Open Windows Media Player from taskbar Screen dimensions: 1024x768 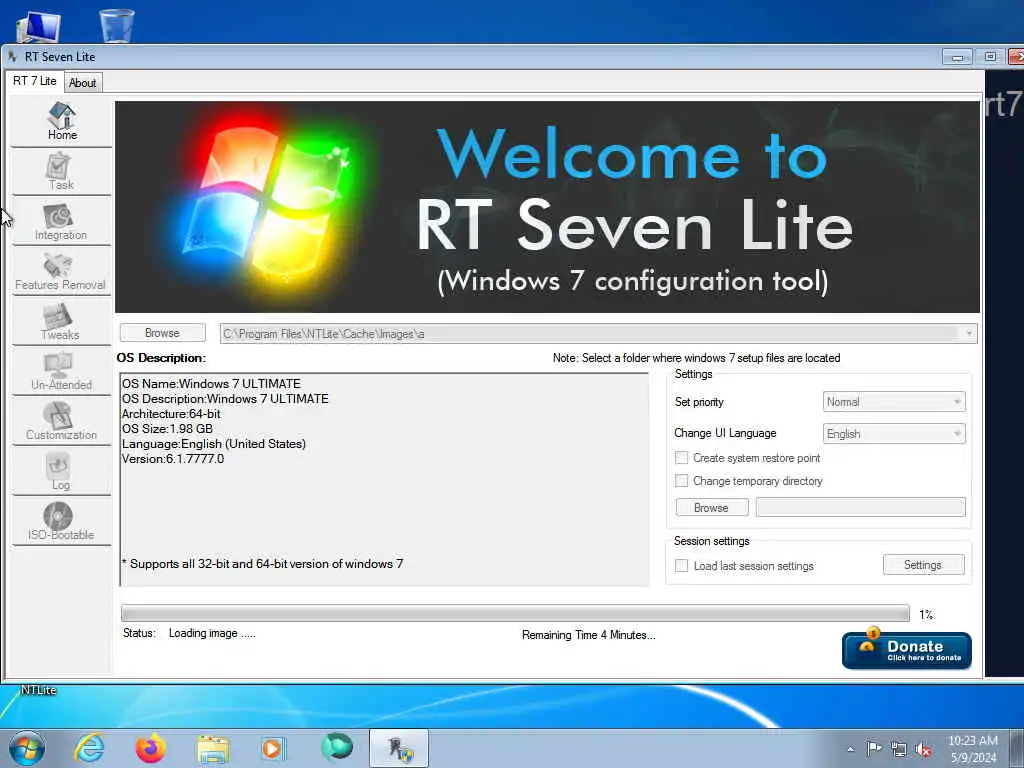pos(272,748)
